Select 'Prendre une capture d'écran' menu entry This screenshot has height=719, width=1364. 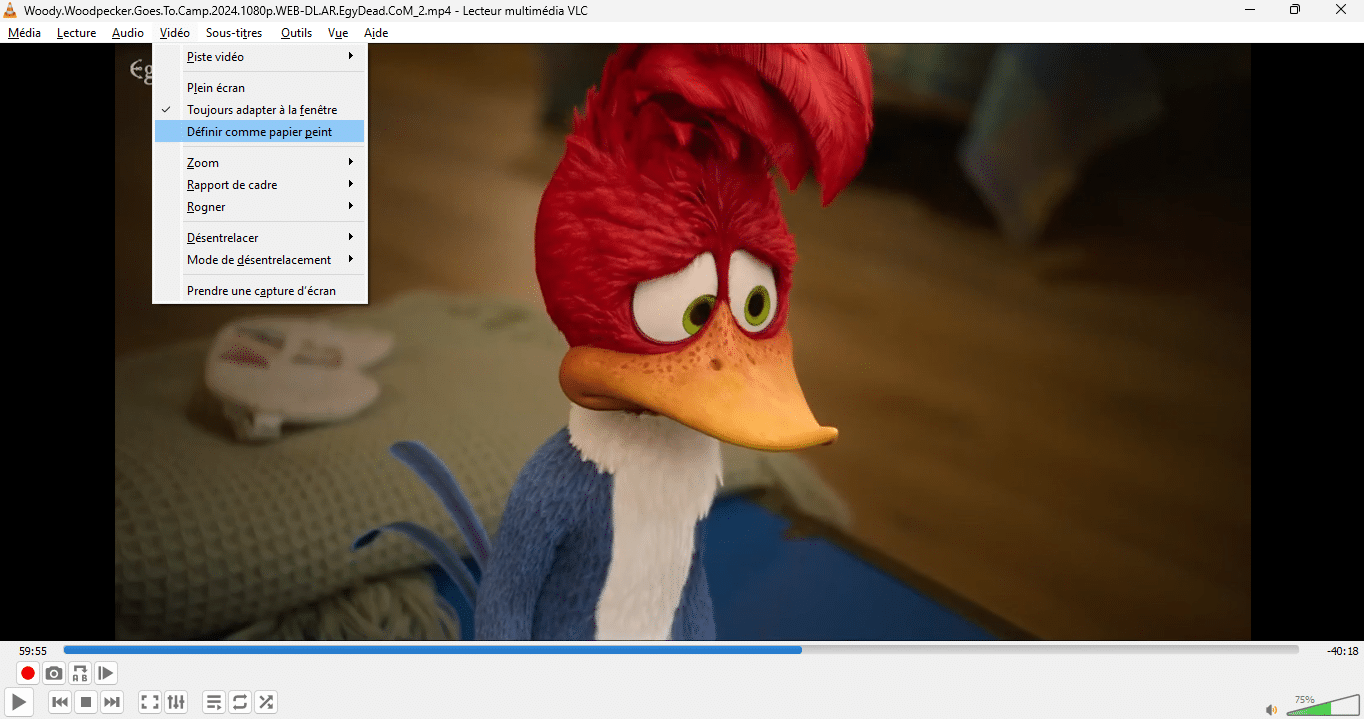(x=261, y=291)
